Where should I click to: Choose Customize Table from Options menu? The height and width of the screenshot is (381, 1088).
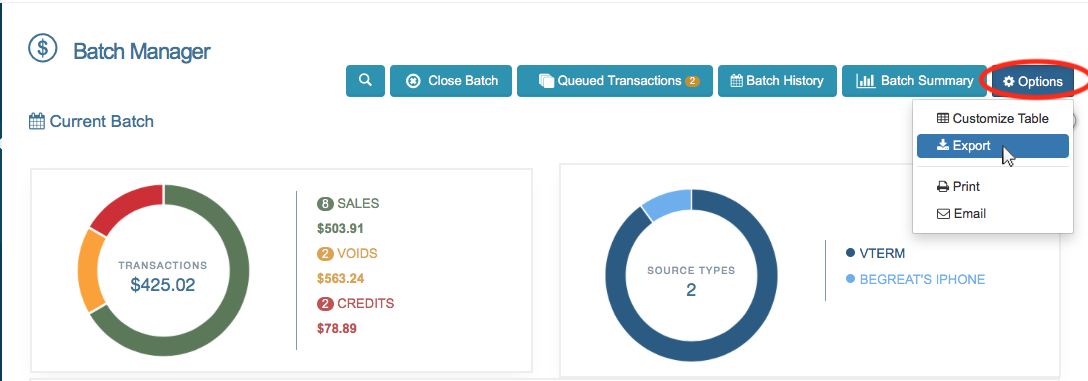[x=993, y=119]
